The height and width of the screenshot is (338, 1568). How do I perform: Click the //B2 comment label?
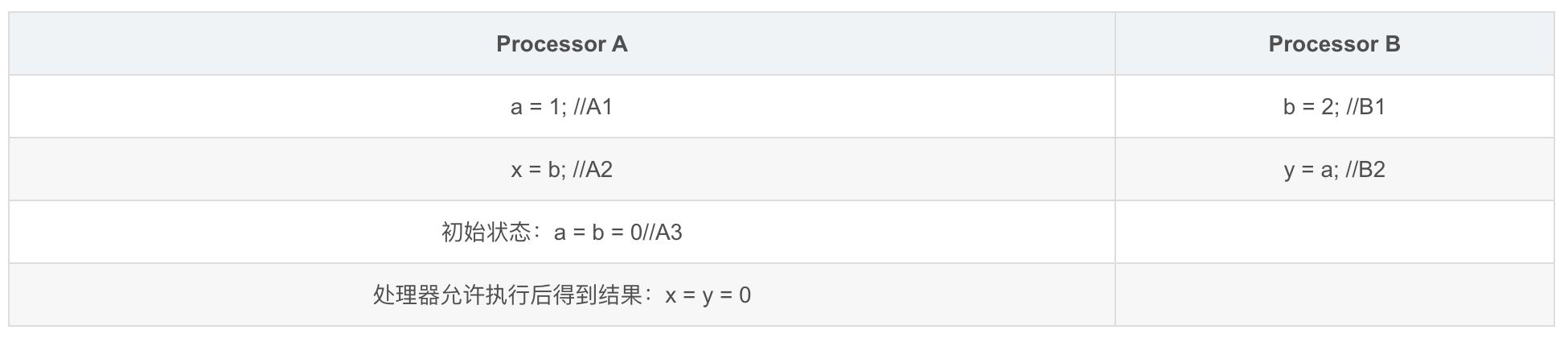pos(1366,170)
